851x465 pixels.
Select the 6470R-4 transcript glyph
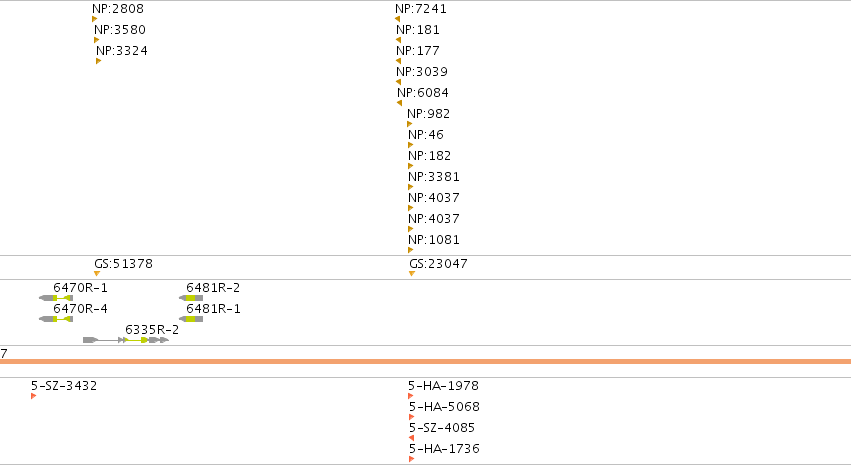[56, 319]
